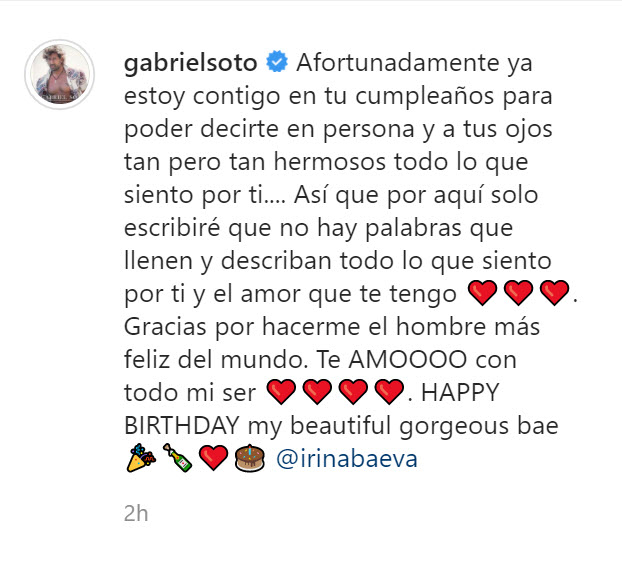Click the heart between bottle and cake
The width and height of the screenshot is (622, 564).
pos(213,458)
